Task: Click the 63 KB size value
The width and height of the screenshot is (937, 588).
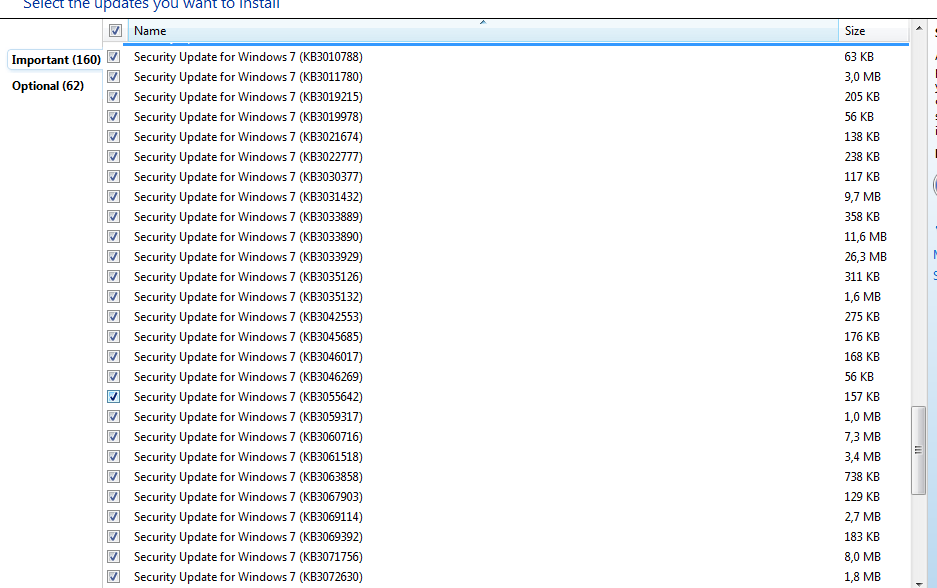Action: [859, 57]
